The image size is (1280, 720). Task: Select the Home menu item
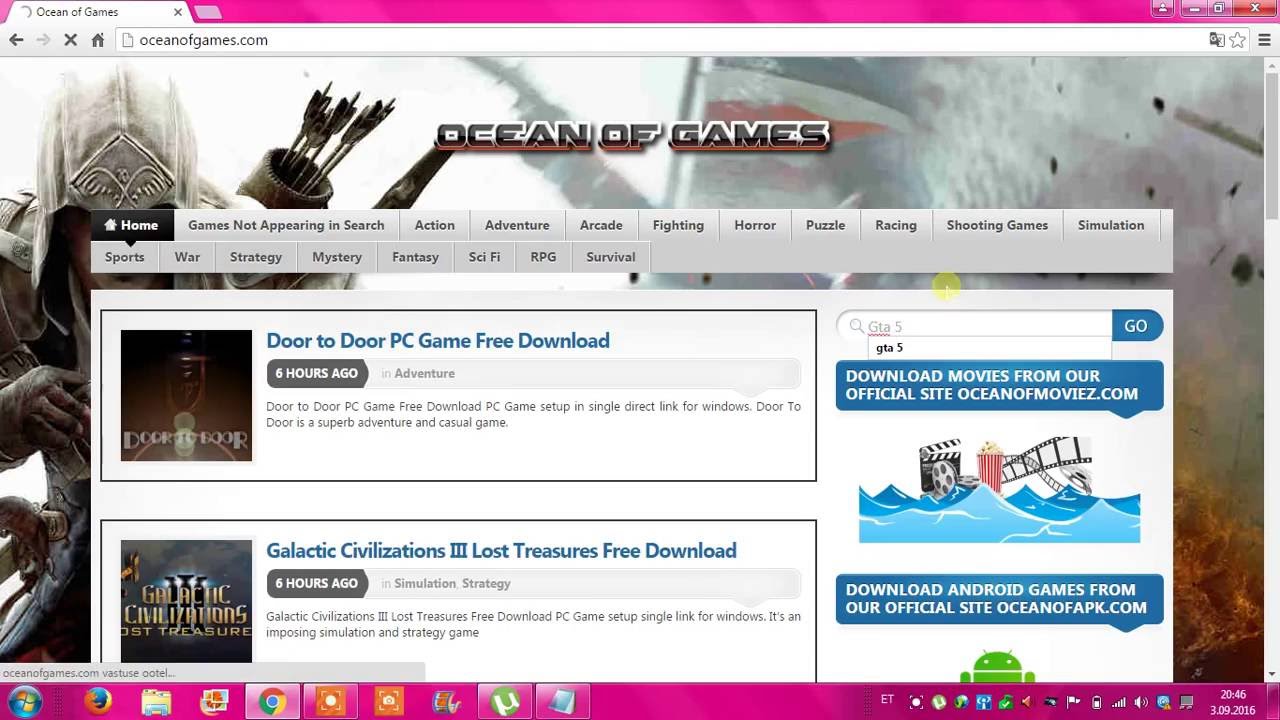click(131, 225)
